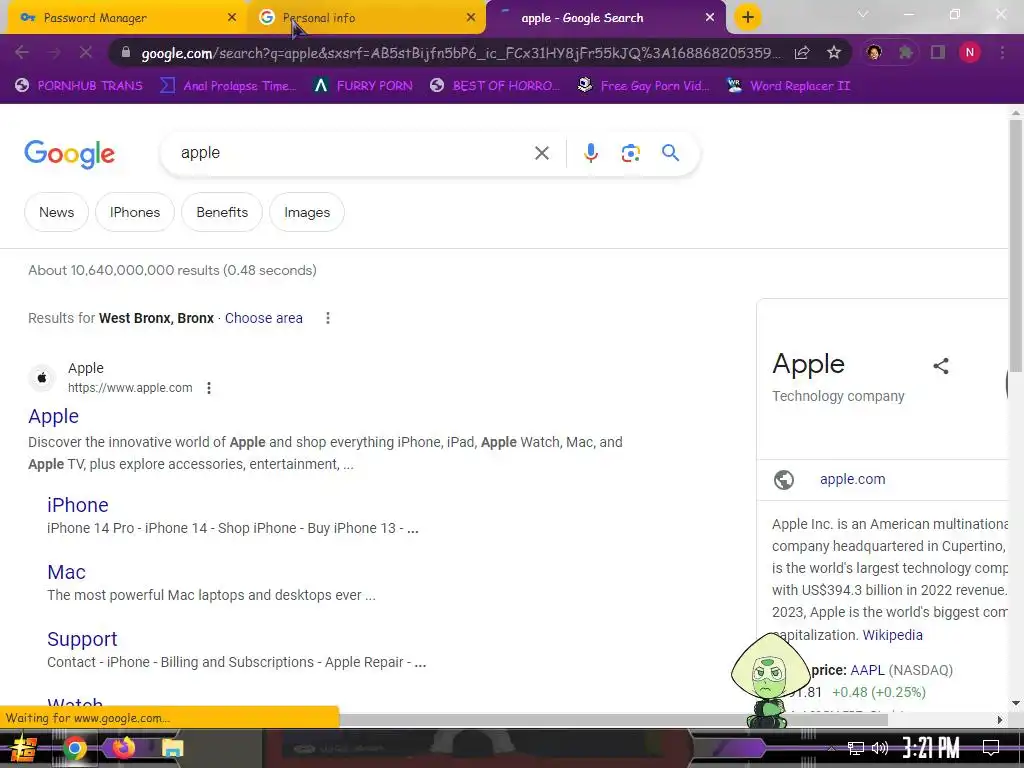The image size is (1024, 768).
Task: Open Chrome from the taskbar
Action: click(74, 748)
